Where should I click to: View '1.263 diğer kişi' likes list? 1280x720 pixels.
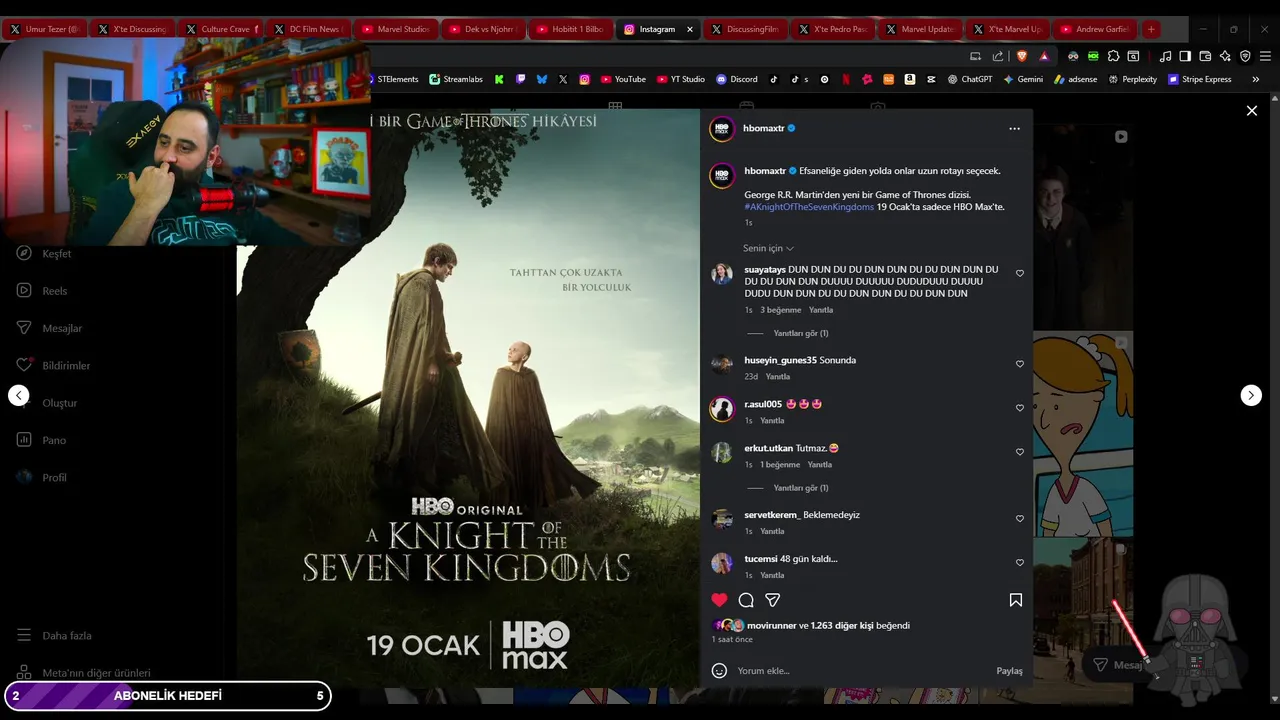coord(842,626)
